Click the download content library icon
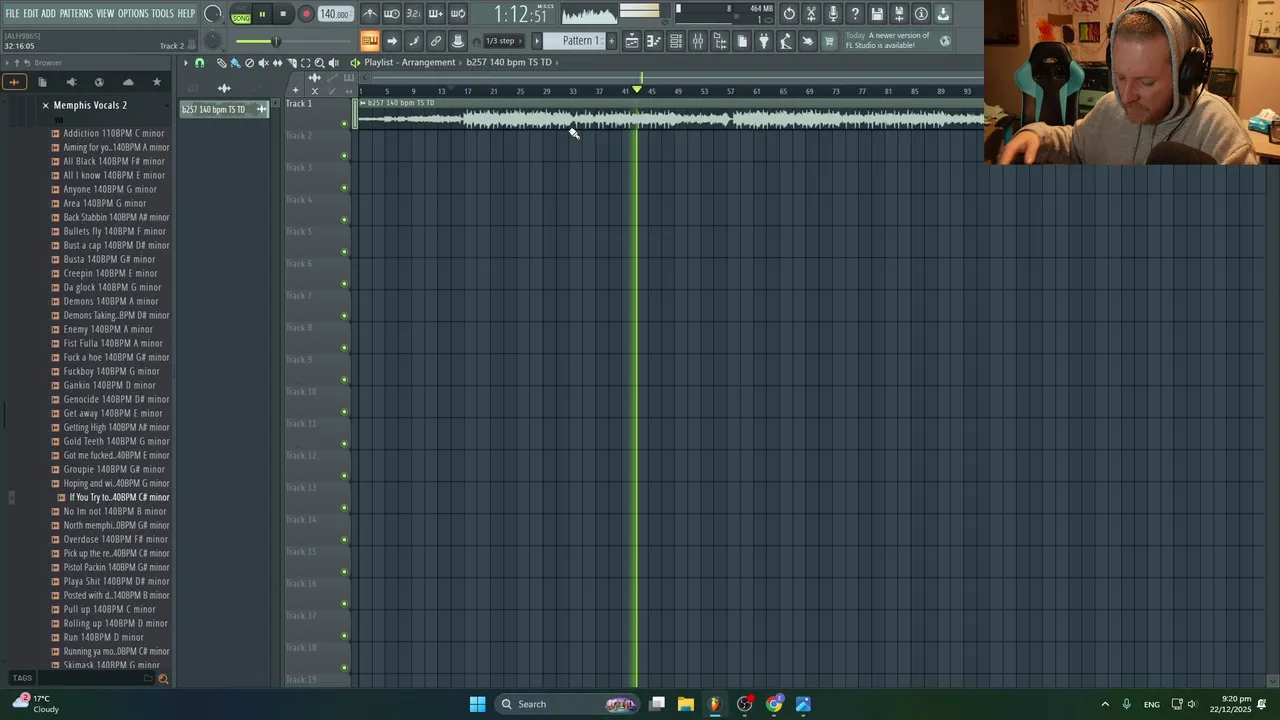This screenshot has height=720, width=1280. (943, 14)
